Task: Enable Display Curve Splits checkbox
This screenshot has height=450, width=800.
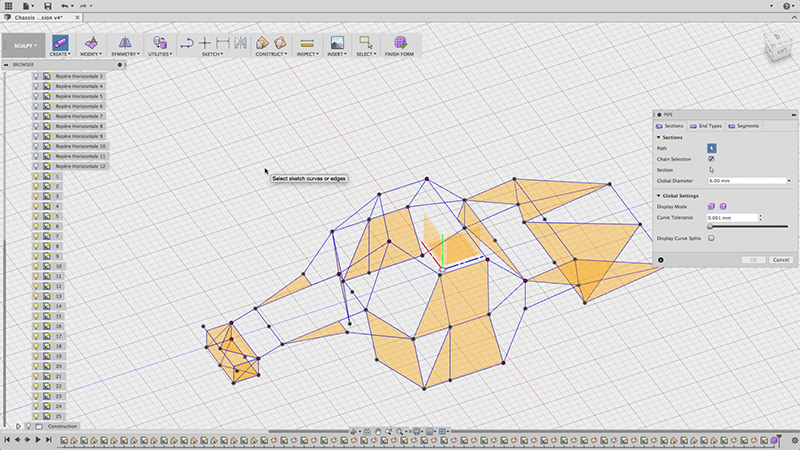Action: coord(711,239)
